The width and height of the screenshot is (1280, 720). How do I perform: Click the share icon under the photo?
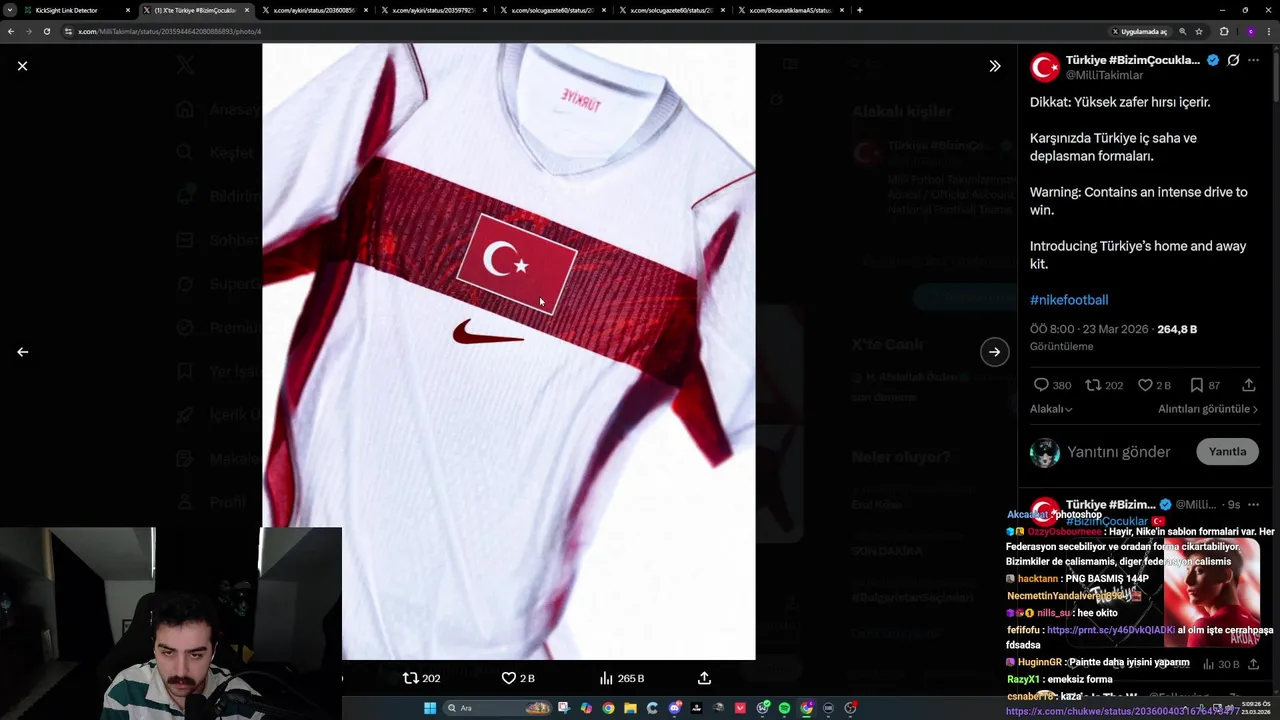[x=704, y=678]
